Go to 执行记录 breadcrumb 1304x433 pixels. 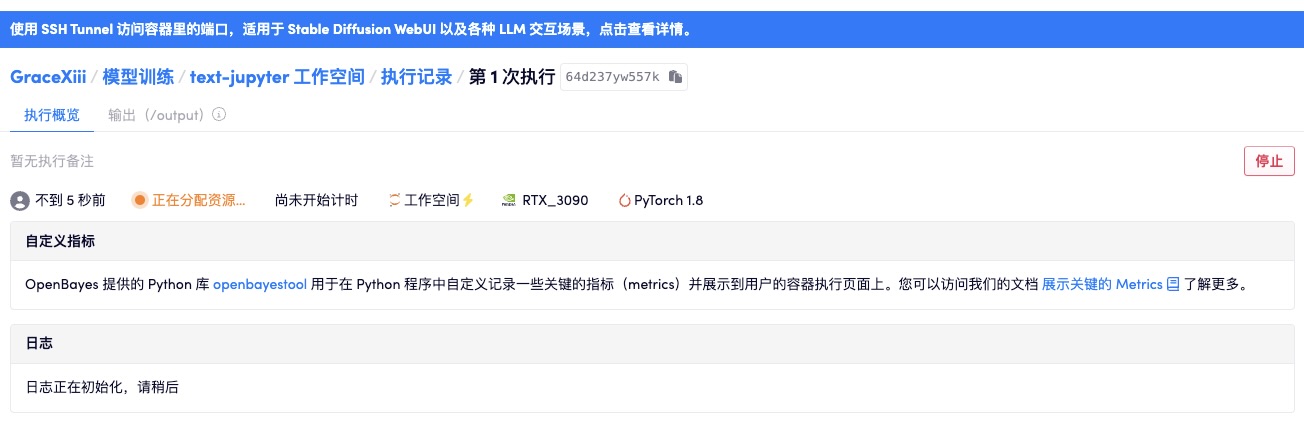pyautogui.click(x=416, y=77)
